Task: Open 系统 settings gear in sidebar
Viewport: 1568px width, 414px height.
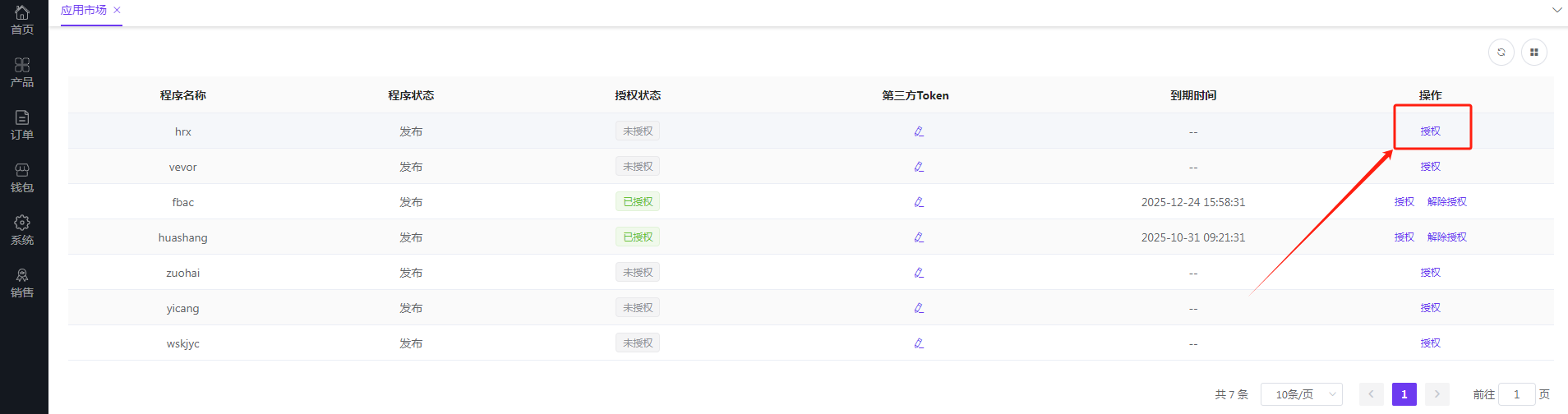Action: [22, 230]
